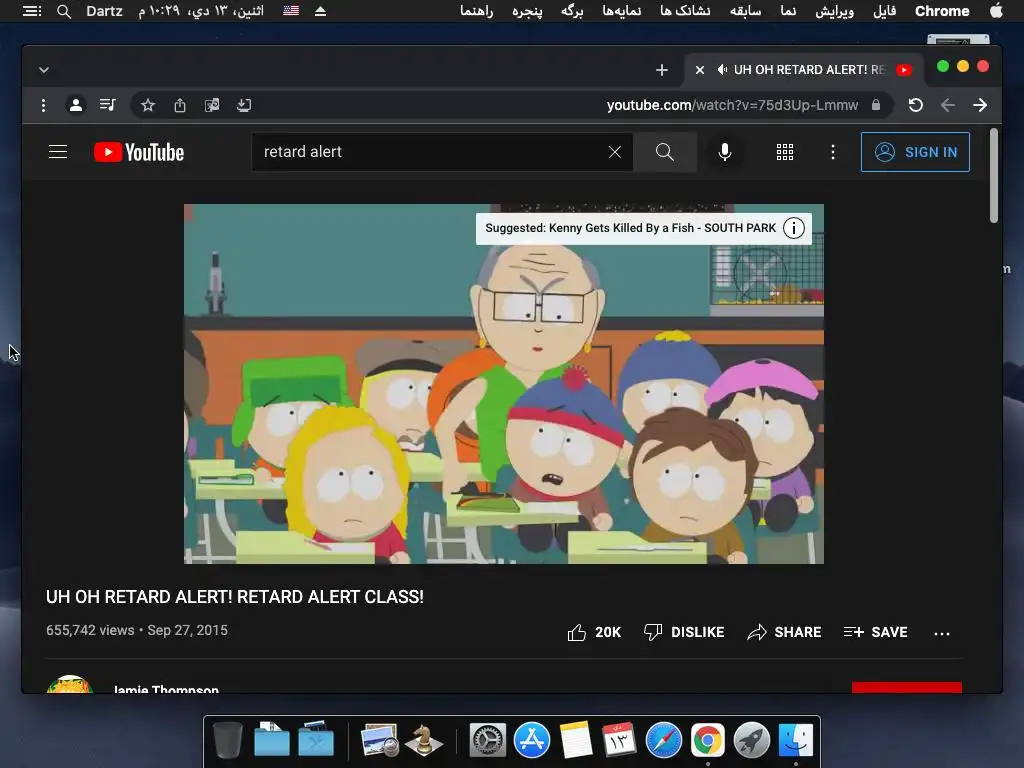
Task: Open the Dartz user menu
Action: (x=104, y=11)
